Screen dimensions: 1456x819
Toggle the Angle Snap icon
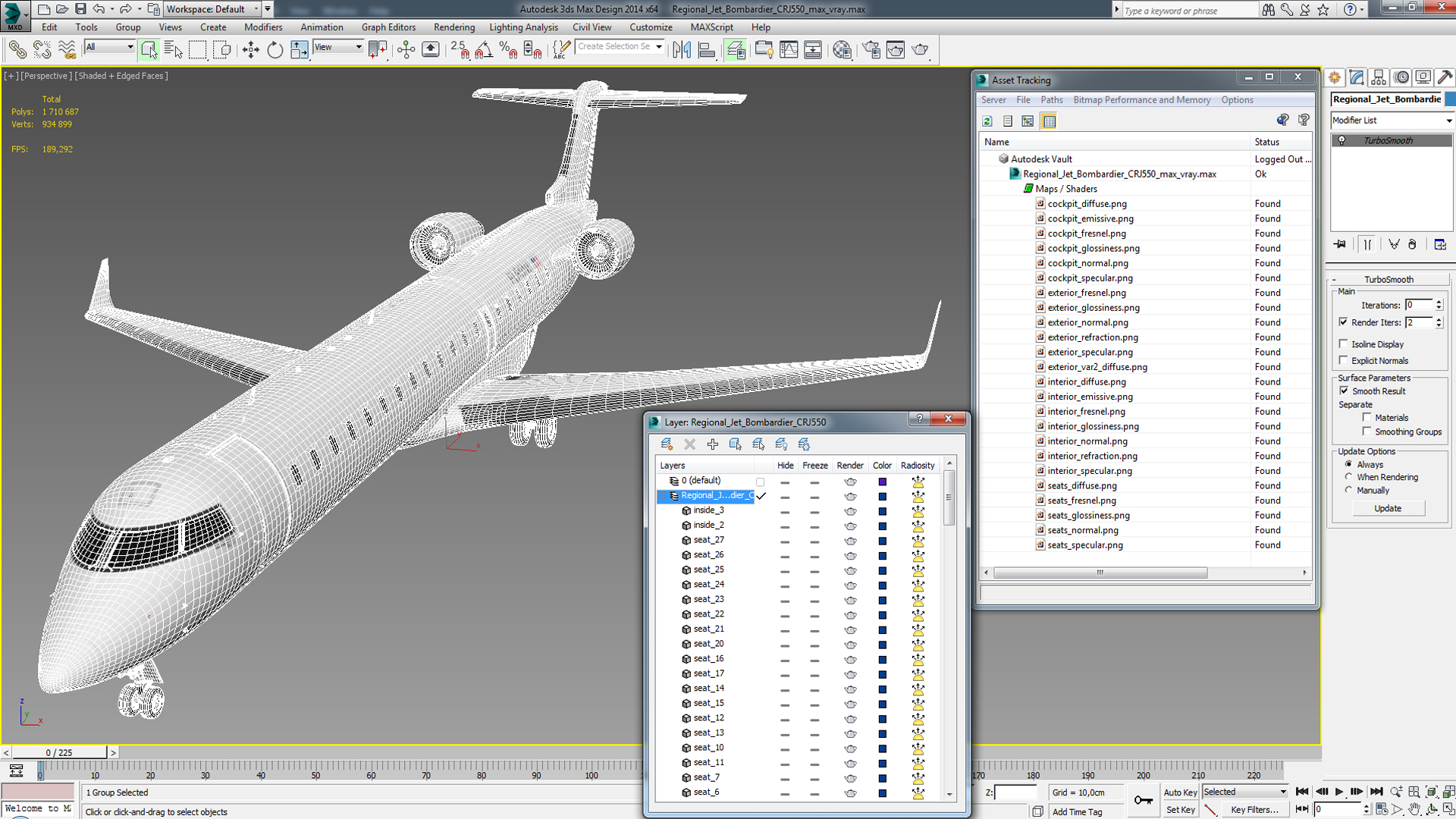(x=484, y=50)
